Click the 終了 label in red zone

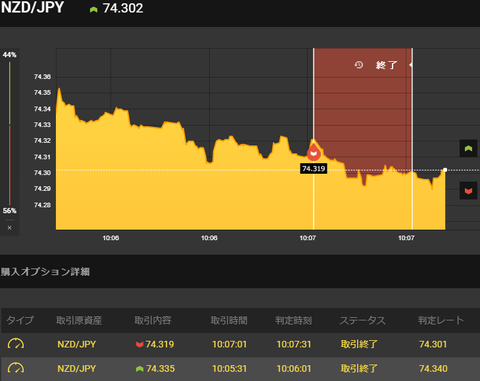386,65
